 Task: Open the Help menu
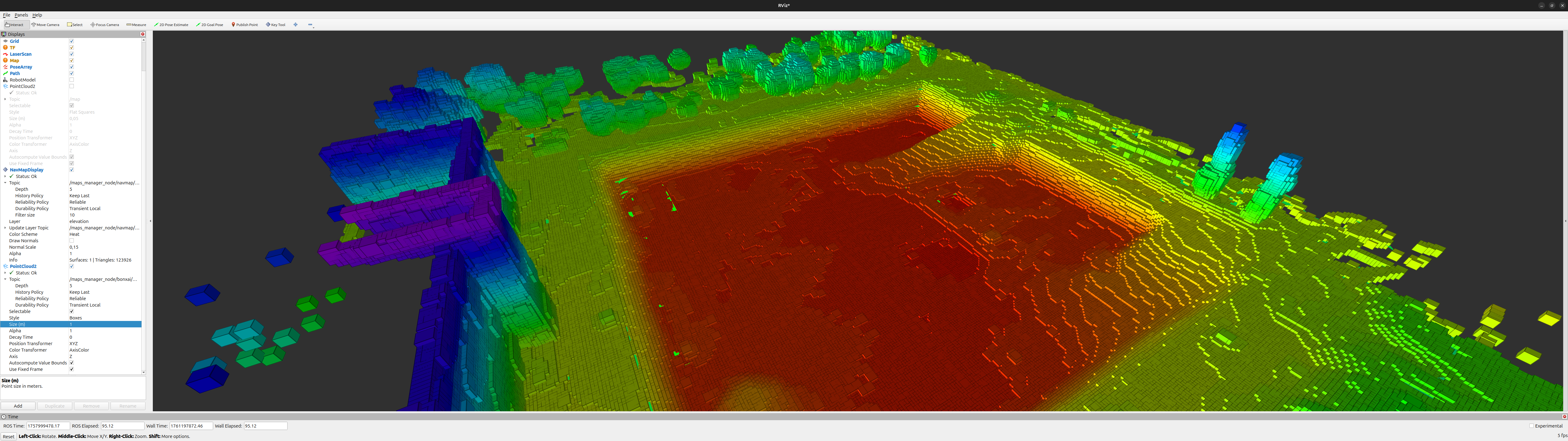(36, 15)
